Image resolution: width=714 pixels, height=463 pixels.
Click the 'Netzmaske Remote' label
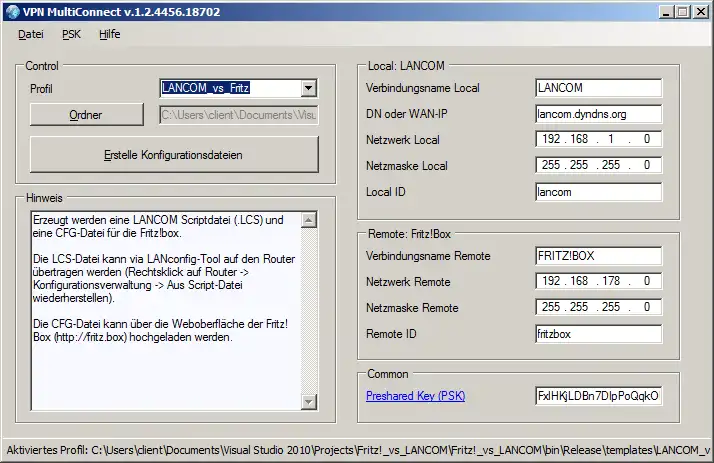pyautogui.click(x=412, y=308)
